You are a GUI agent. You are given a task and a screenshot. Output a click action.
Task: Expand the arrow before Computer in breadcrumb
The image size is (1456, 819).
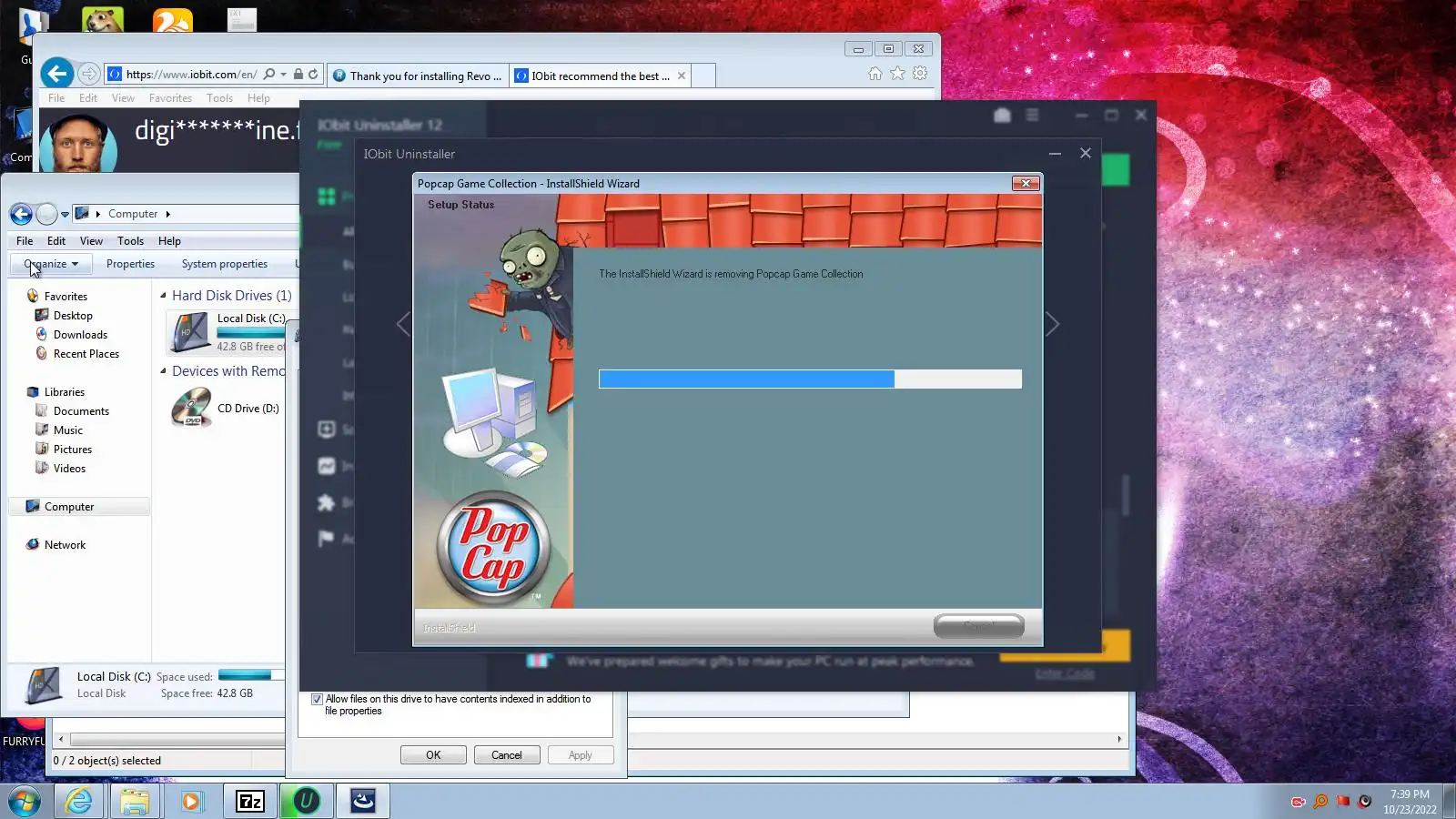tap(97, 214)
